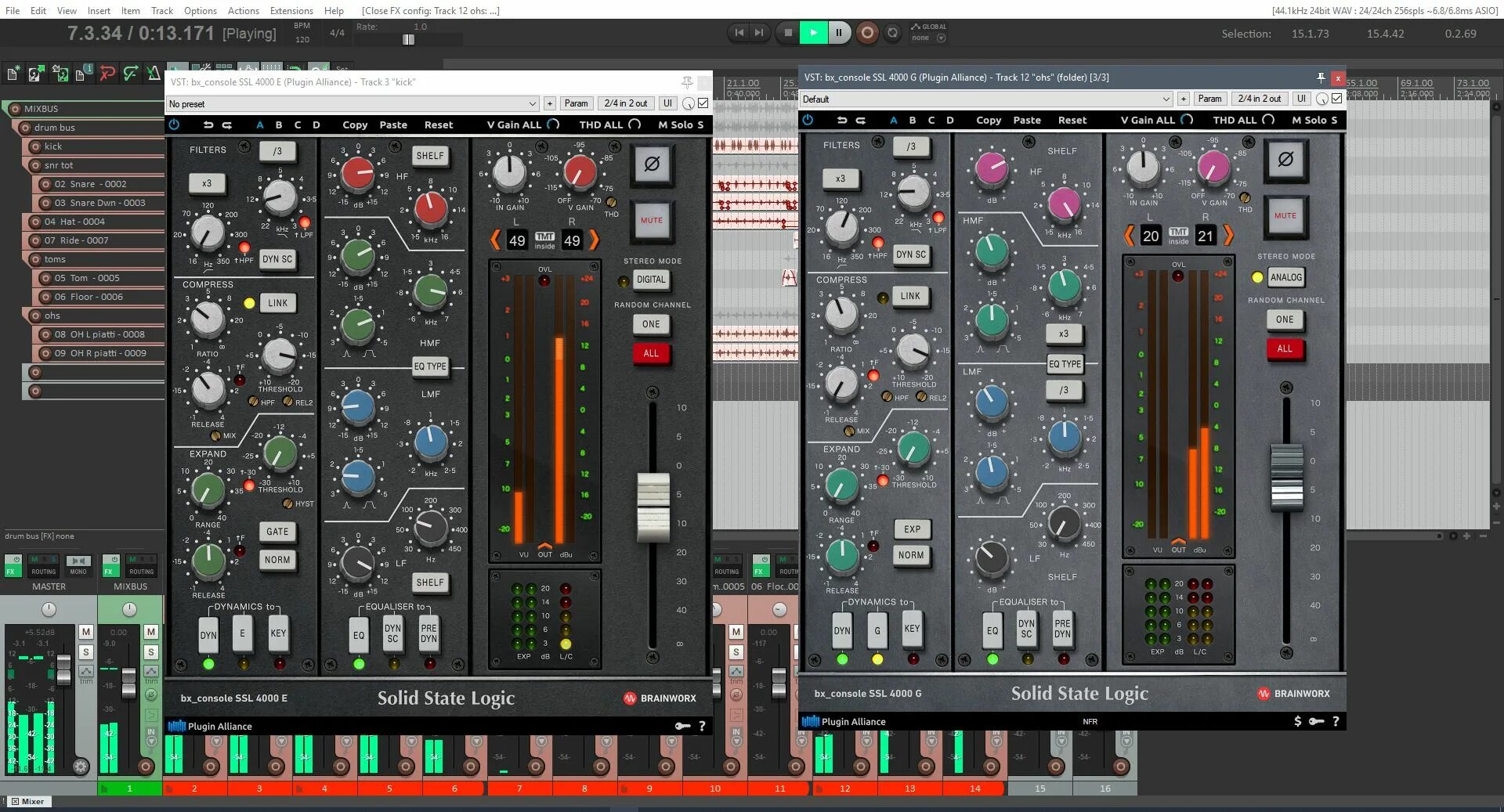Click the red Undo toolbar icon

coord(107,74)
